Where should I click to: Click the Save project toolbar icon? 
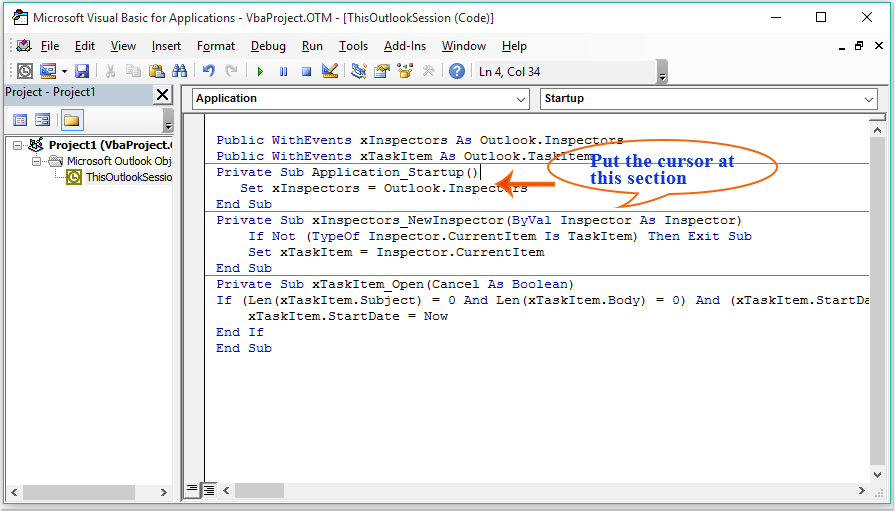coord(82,71)
